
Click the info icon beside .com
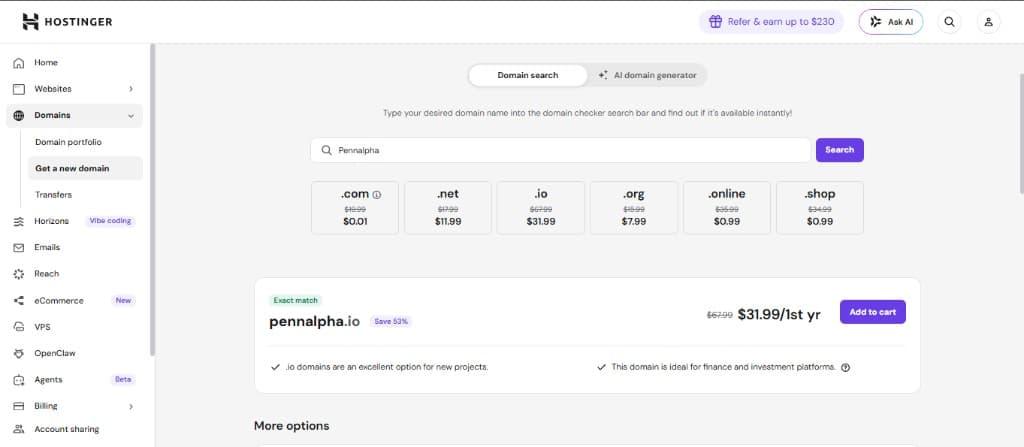pyautogui.click(x=377, y=195)
